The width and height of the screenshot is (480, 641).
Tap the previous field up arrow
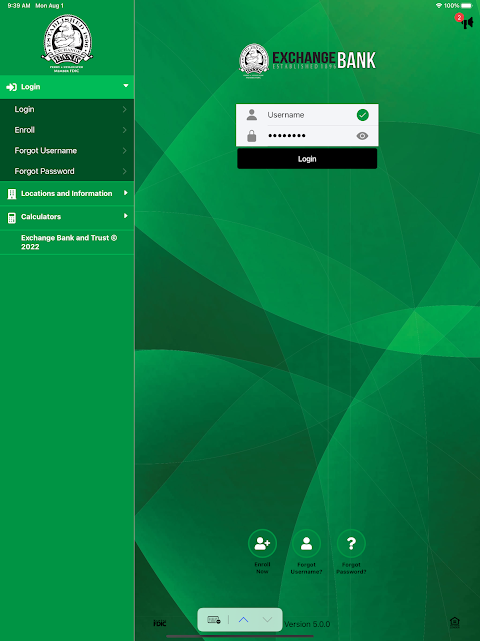click(243, 620)
